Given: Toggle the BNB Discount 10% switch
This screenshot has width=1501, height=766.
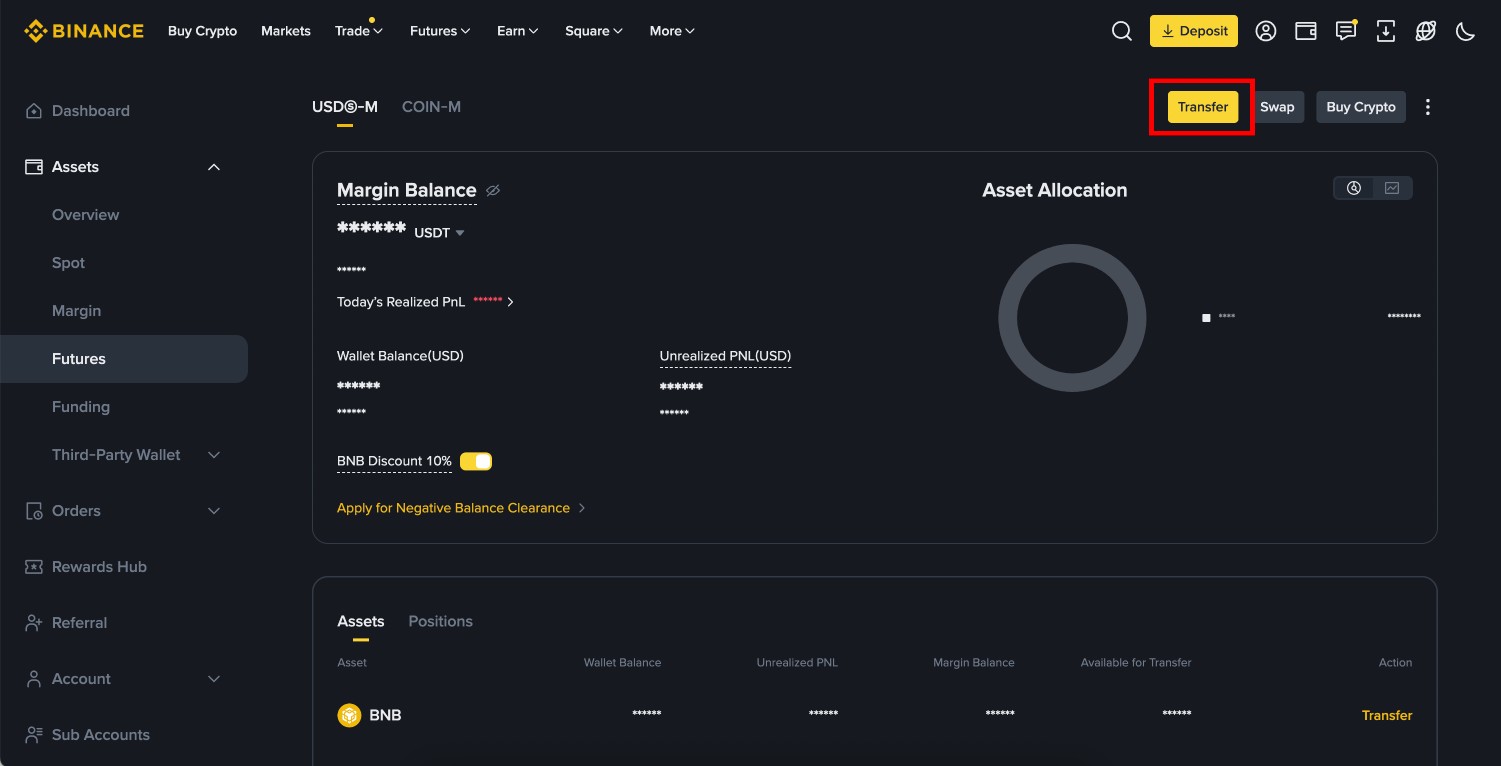Looking at the screenshot, I should click(x=476, y=461).
